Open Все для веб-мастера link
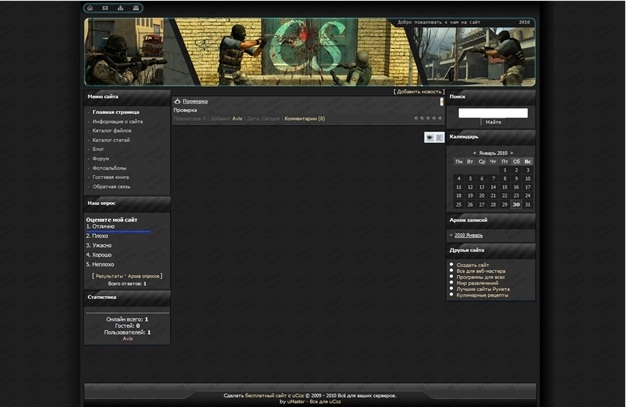Viewport: 626px width, 407px height. point(481,271)
